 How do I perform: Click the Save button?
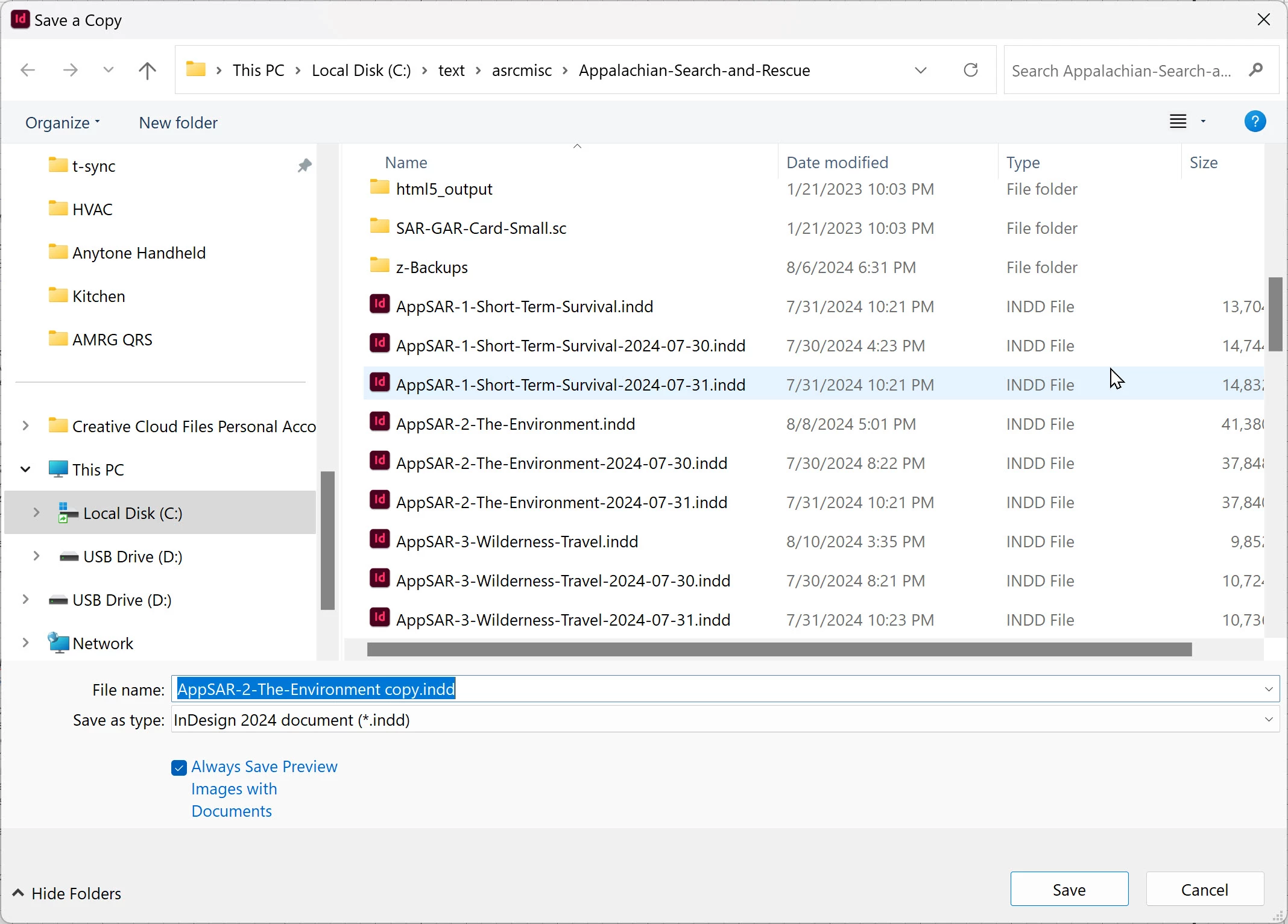(1069, 890)
